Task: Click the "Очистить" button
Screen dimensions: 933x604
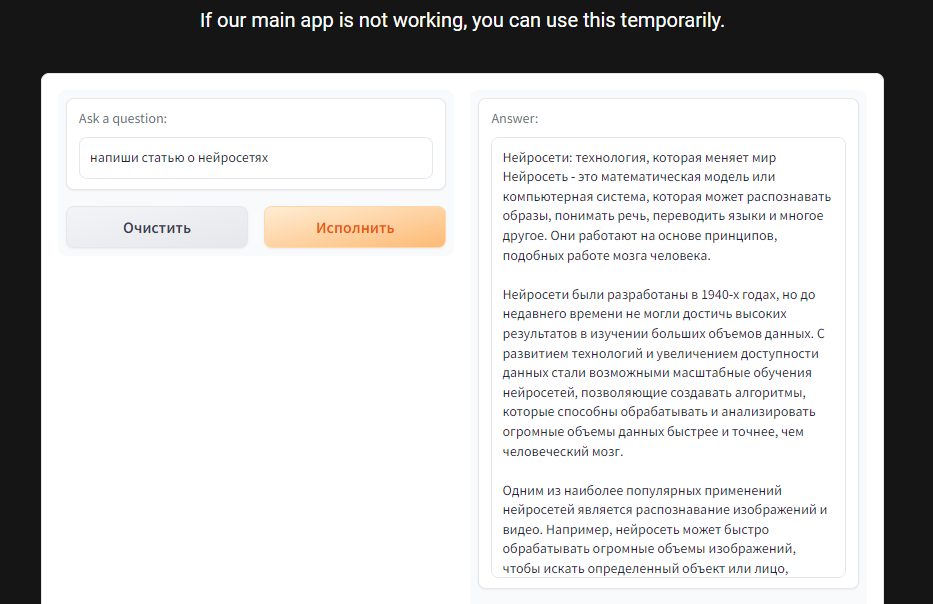Action: [156, 227]
